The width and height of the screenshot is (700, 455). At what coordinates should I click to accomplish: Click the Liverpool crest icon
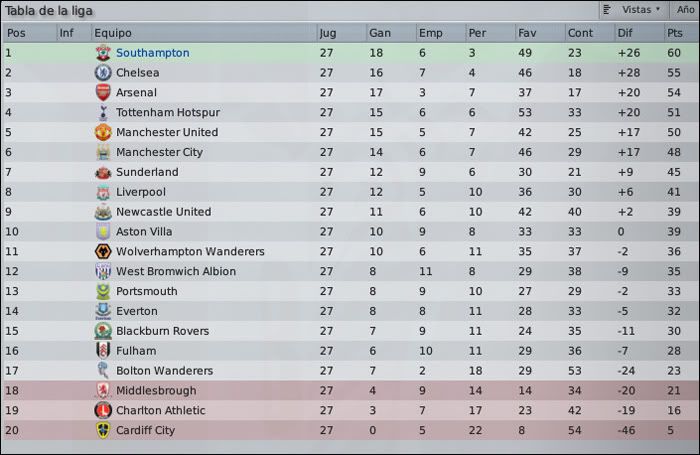(x=103, y=192)
